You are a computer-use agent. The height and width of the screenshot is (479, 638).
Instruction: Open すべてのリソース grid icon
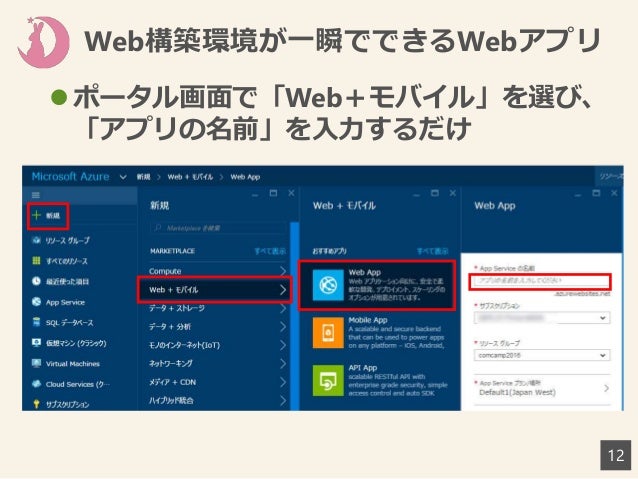tap(36, 260)
